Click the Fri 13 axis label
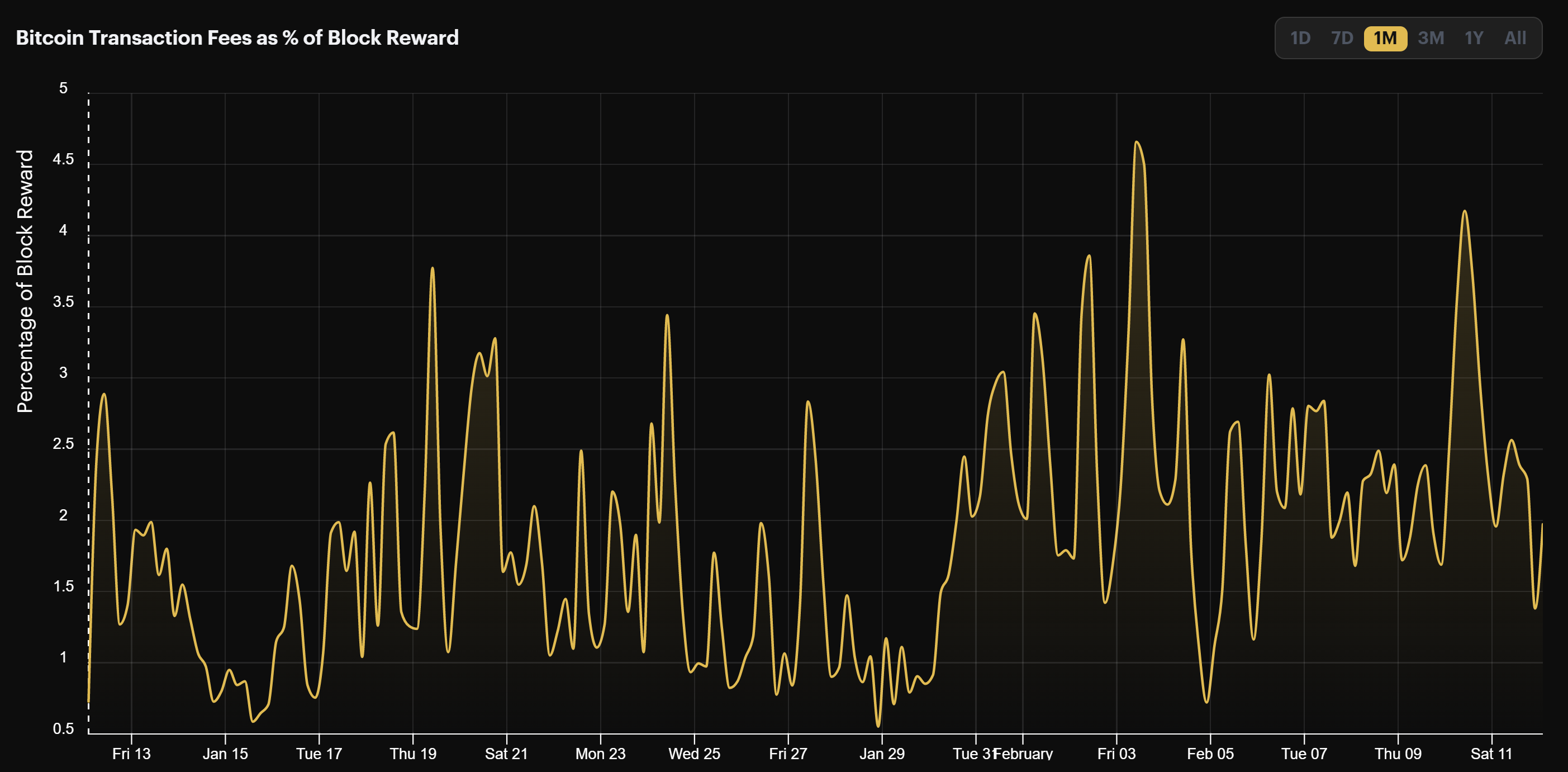This screenshot has height=772, width=1568. [x=131, y=754]
